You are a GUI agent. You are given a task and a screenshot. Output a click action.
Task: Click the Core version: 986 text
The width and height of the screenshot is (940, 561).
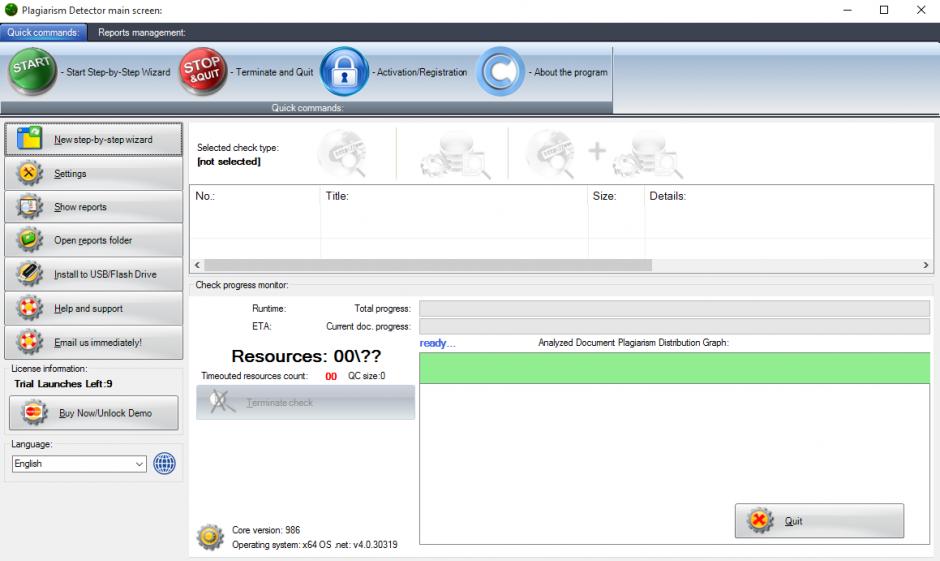pos(266,530)
